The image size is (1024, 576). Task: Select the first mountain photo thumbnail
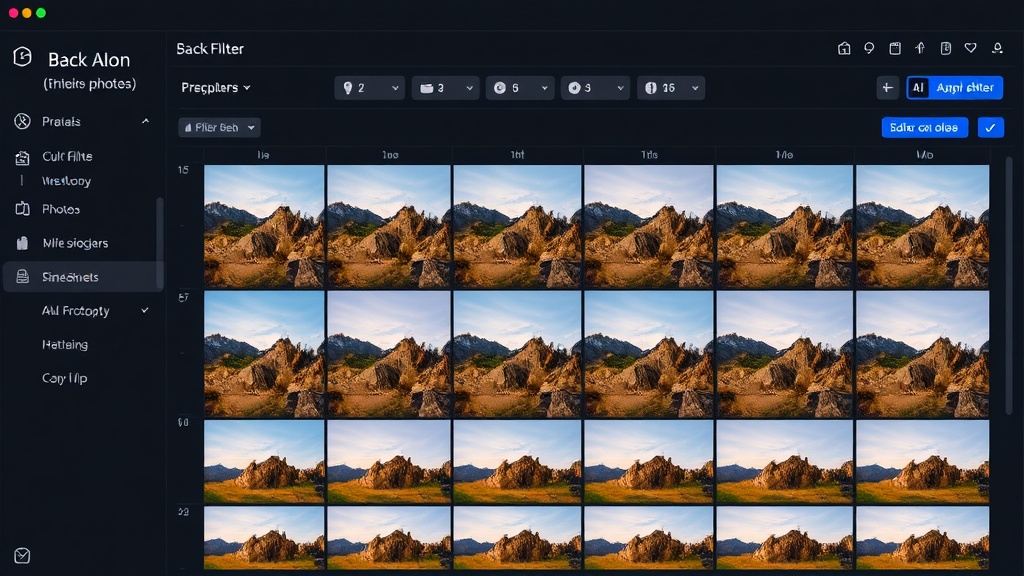click(x=264, y=224)
